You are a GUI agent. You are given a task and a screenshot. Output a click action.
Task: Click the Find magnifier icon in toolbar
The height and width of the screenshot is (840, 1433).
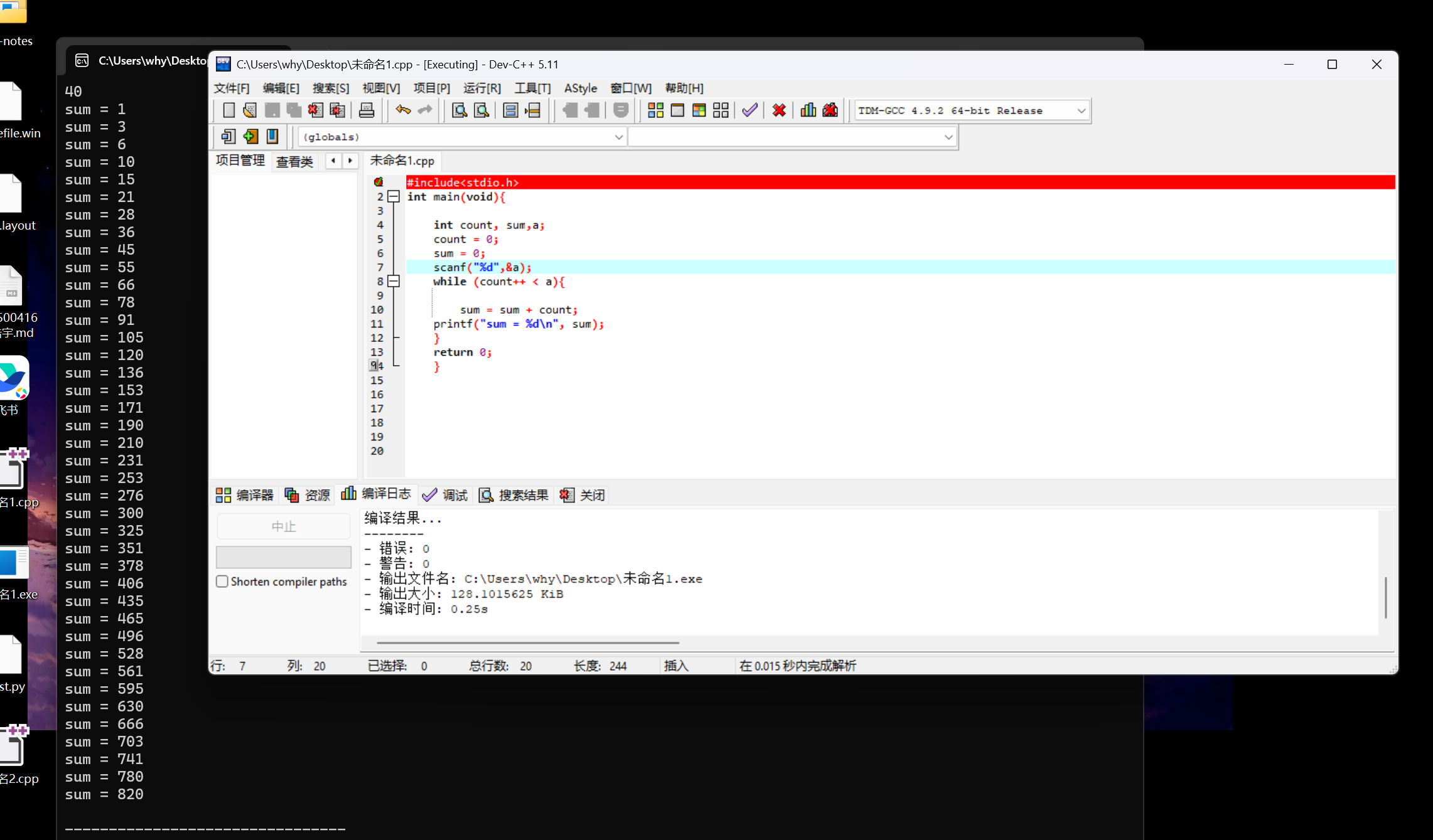(x=459, y=110)
